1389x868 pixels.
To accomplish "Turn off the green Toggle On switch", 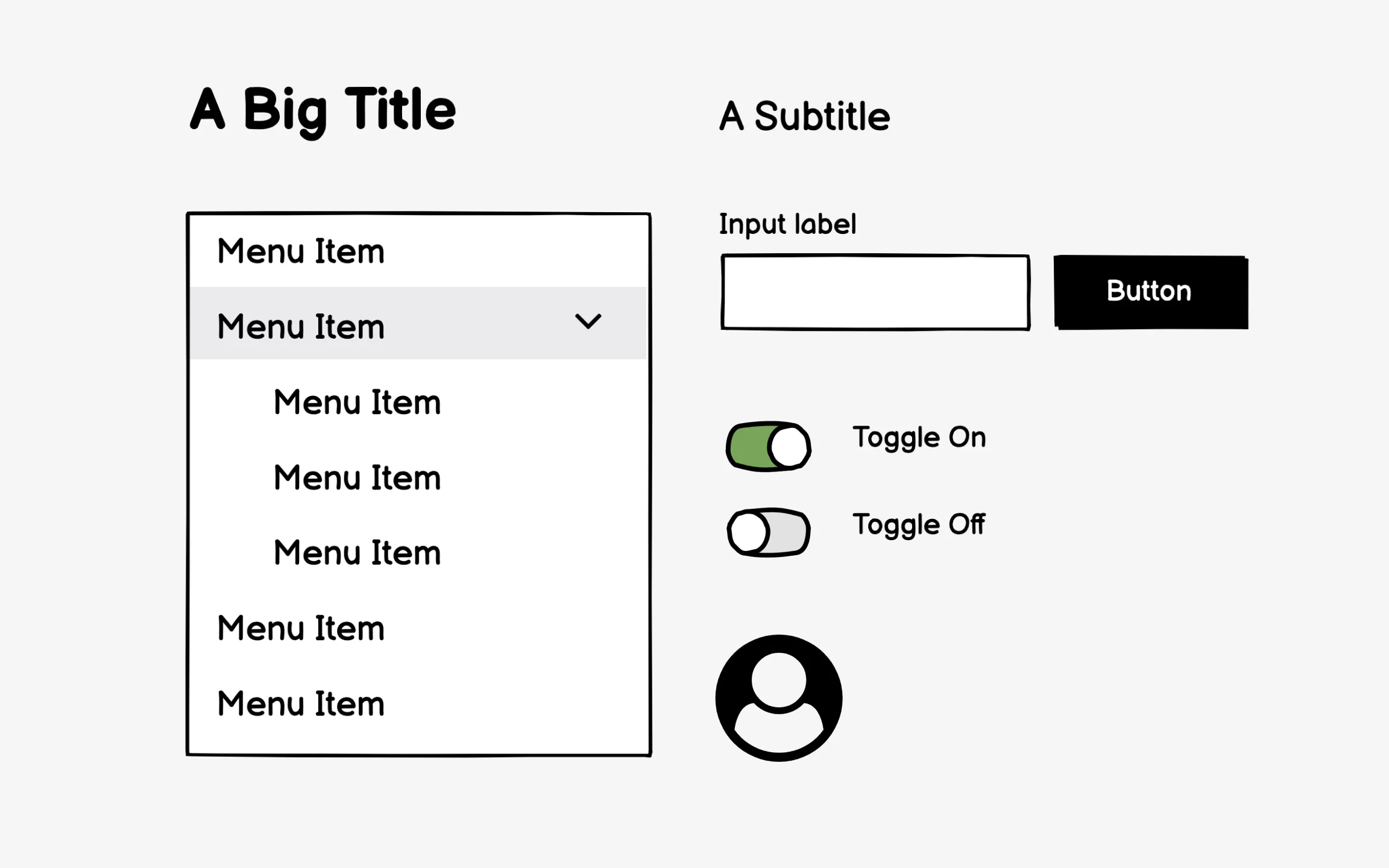I will 768,447.
